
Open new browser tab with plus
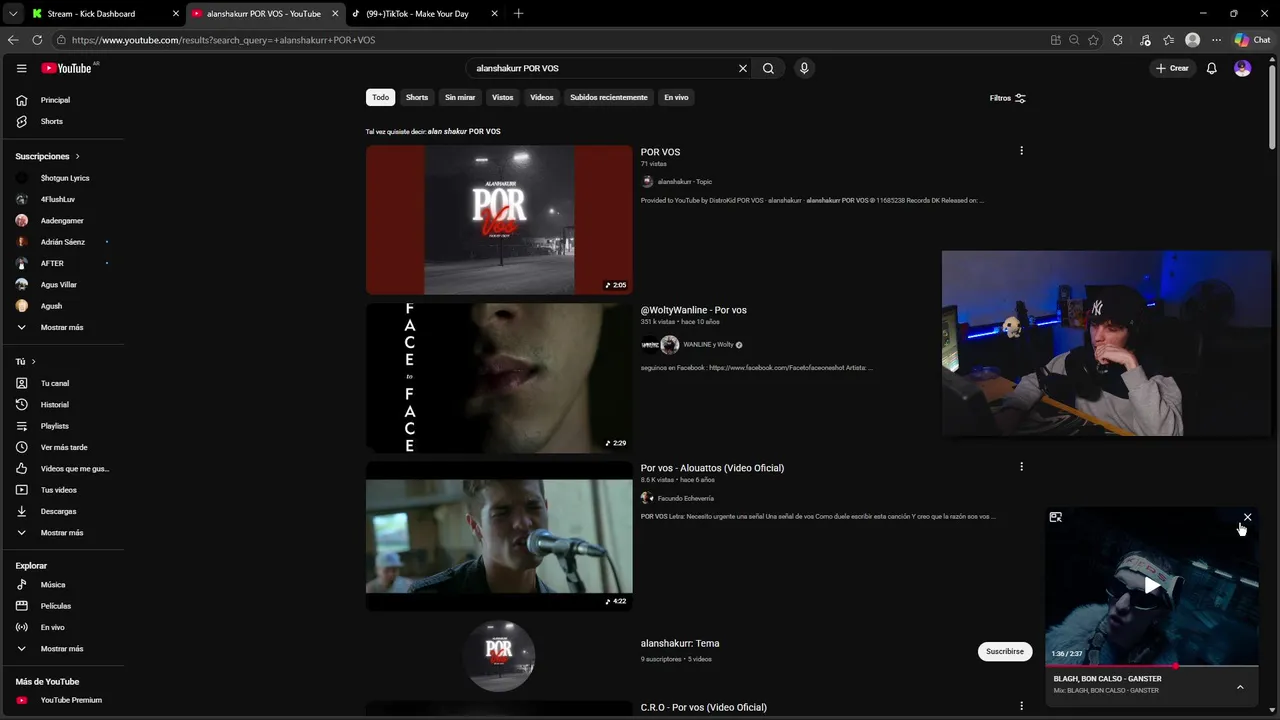518,14
